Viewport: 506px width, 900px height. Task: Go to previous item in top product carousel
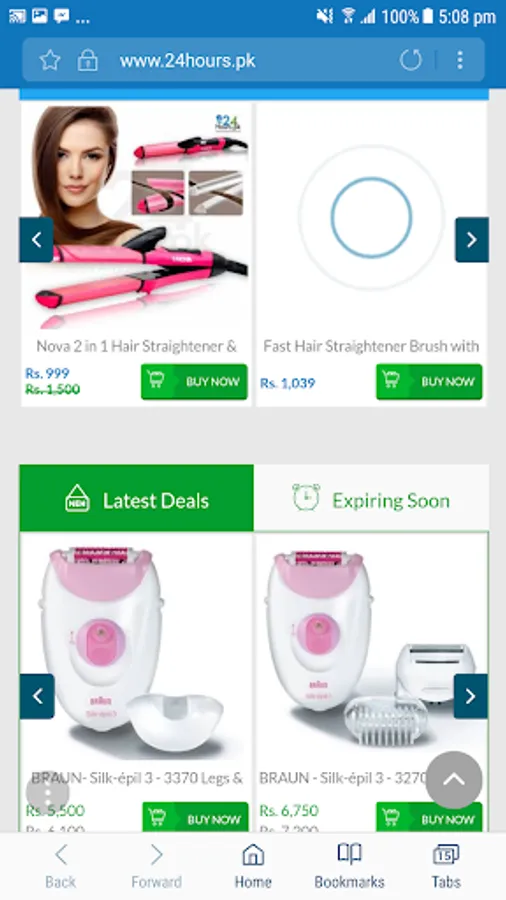click(36, 239)
